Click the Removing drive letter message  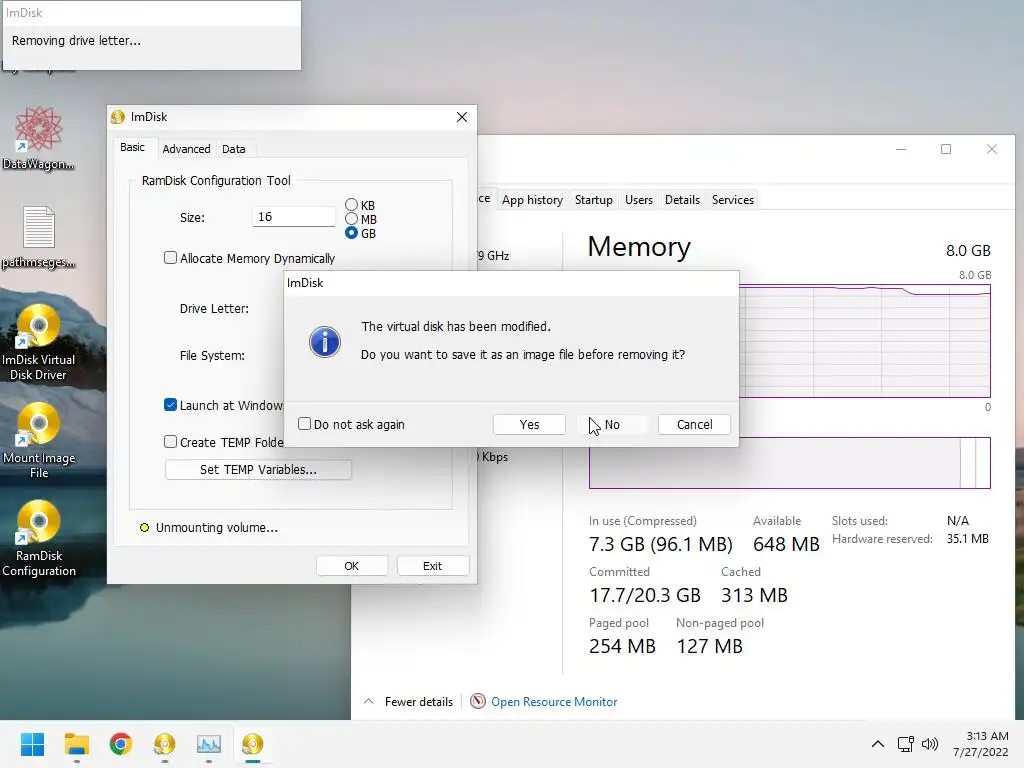(x=76, y=40)
